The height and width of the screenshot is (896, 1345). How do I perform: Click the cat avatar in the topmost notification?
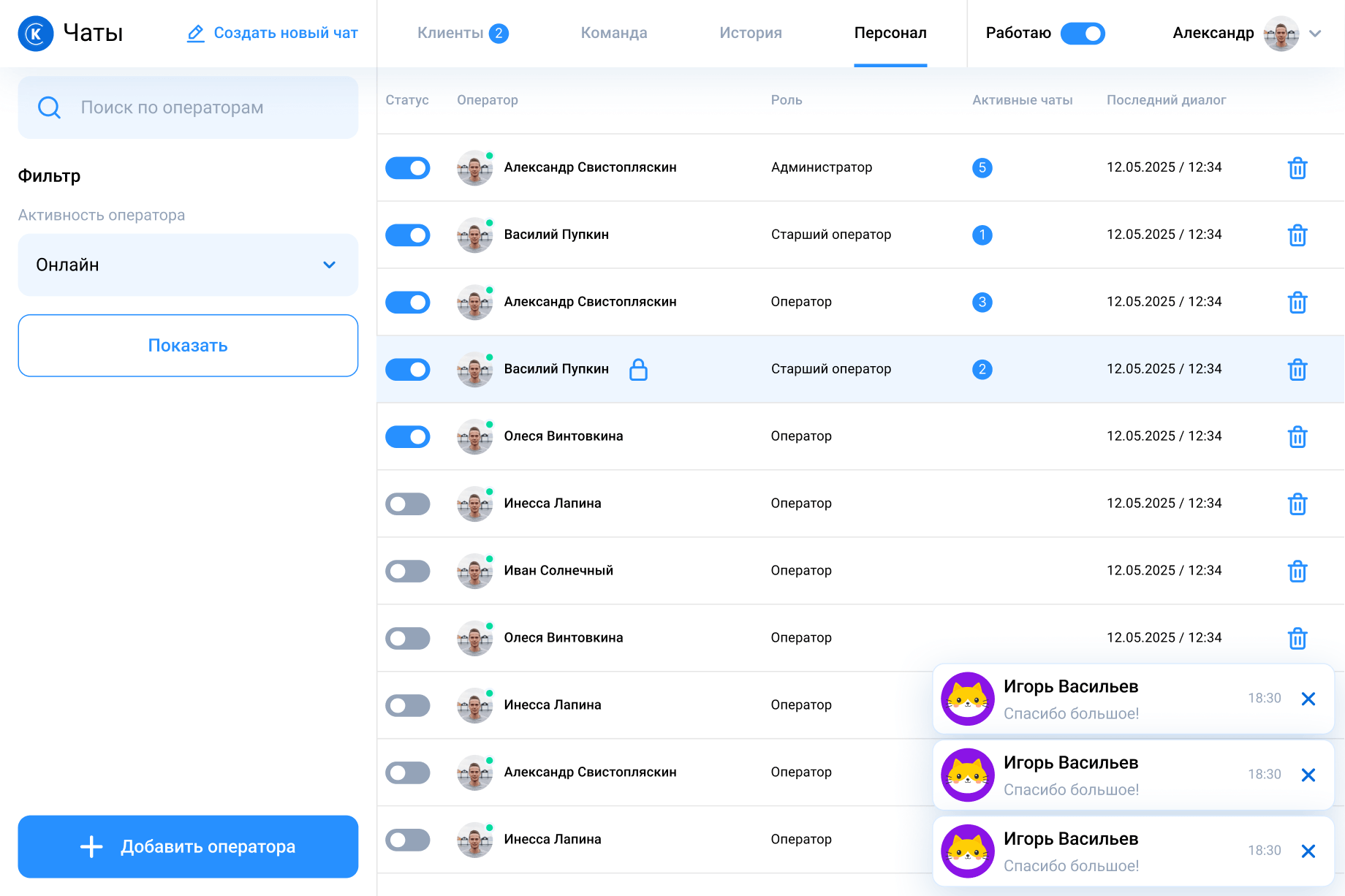pos(968,699)
